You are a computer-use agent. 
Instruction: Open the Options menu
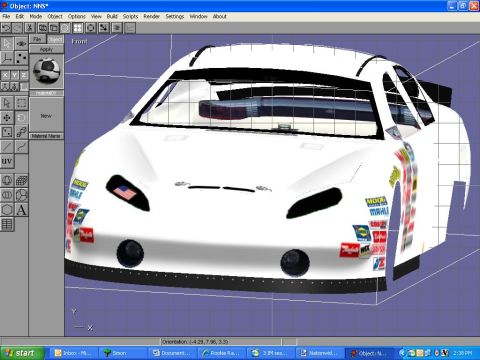click(x=77, y=16)
